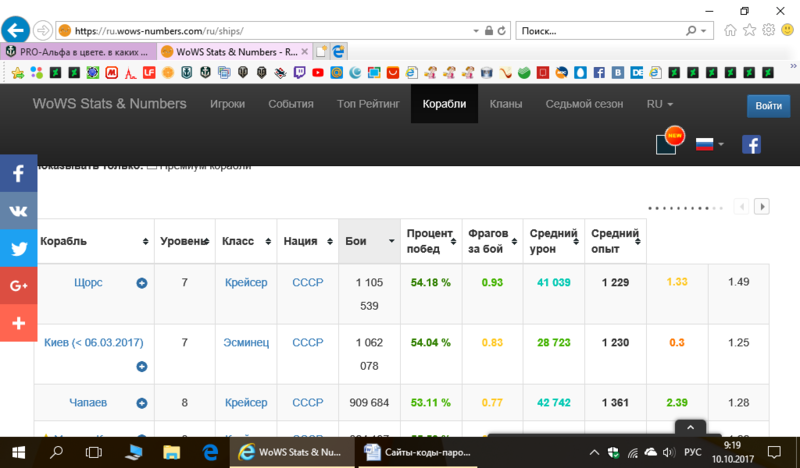Close the WoWS Stats & Numbers tab
The image size is (800, 468).
305,52
